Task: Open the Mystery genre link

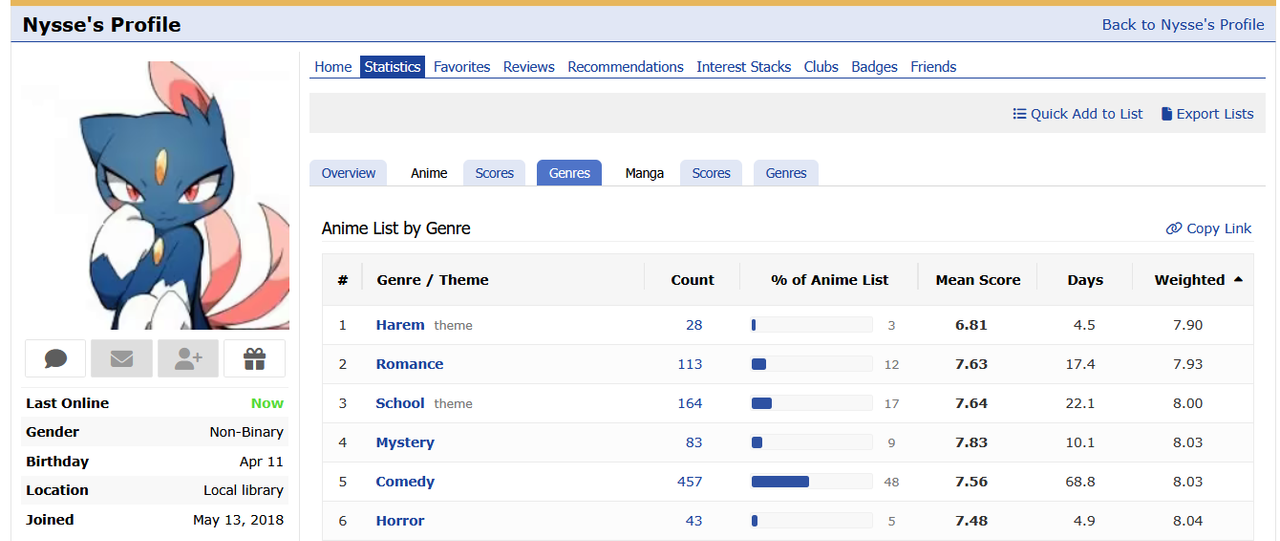Action: coord(405,442)
